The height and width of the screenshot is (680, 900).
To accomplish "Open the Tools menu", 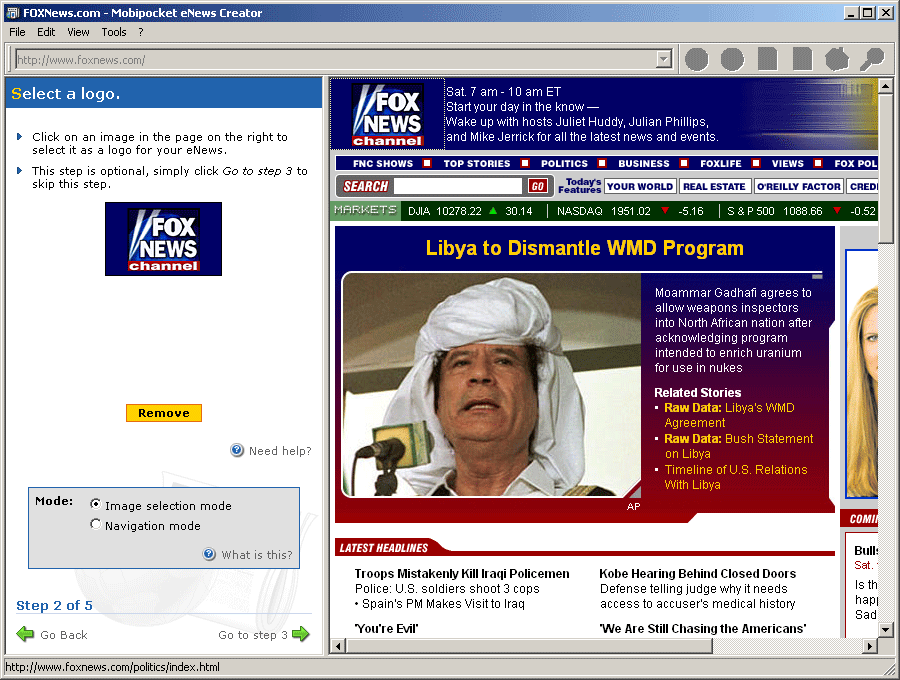I will [x=114, y=32].
